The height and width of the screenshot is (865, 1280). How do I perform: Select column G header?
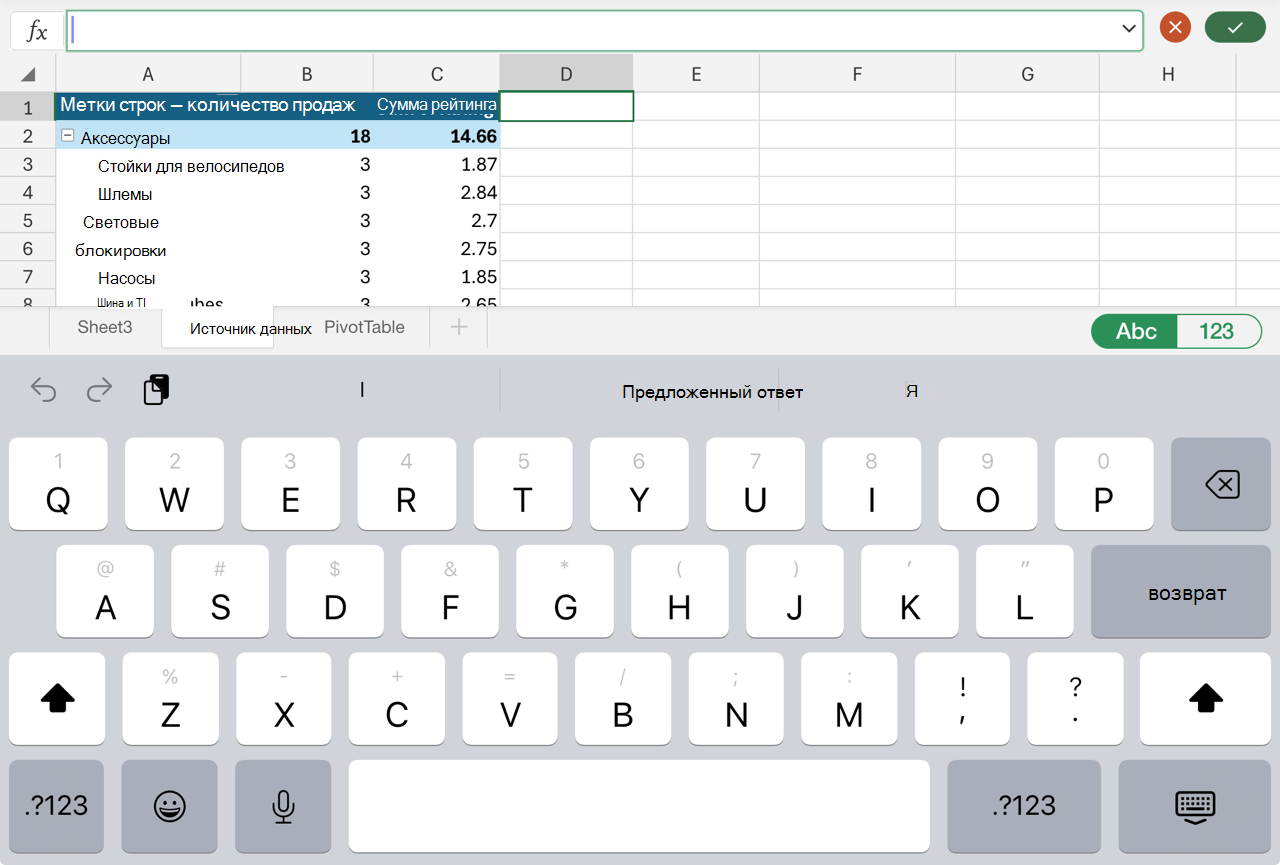point(1028,74)
